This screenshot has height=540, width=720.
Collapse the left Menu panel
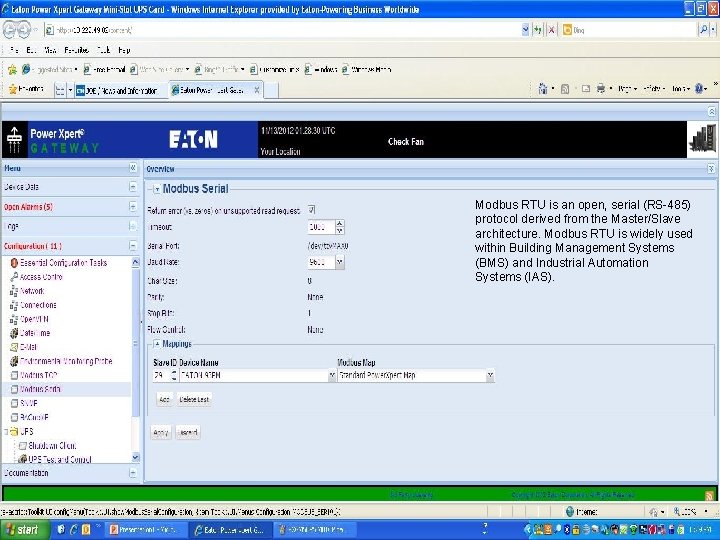coord(133,168)
